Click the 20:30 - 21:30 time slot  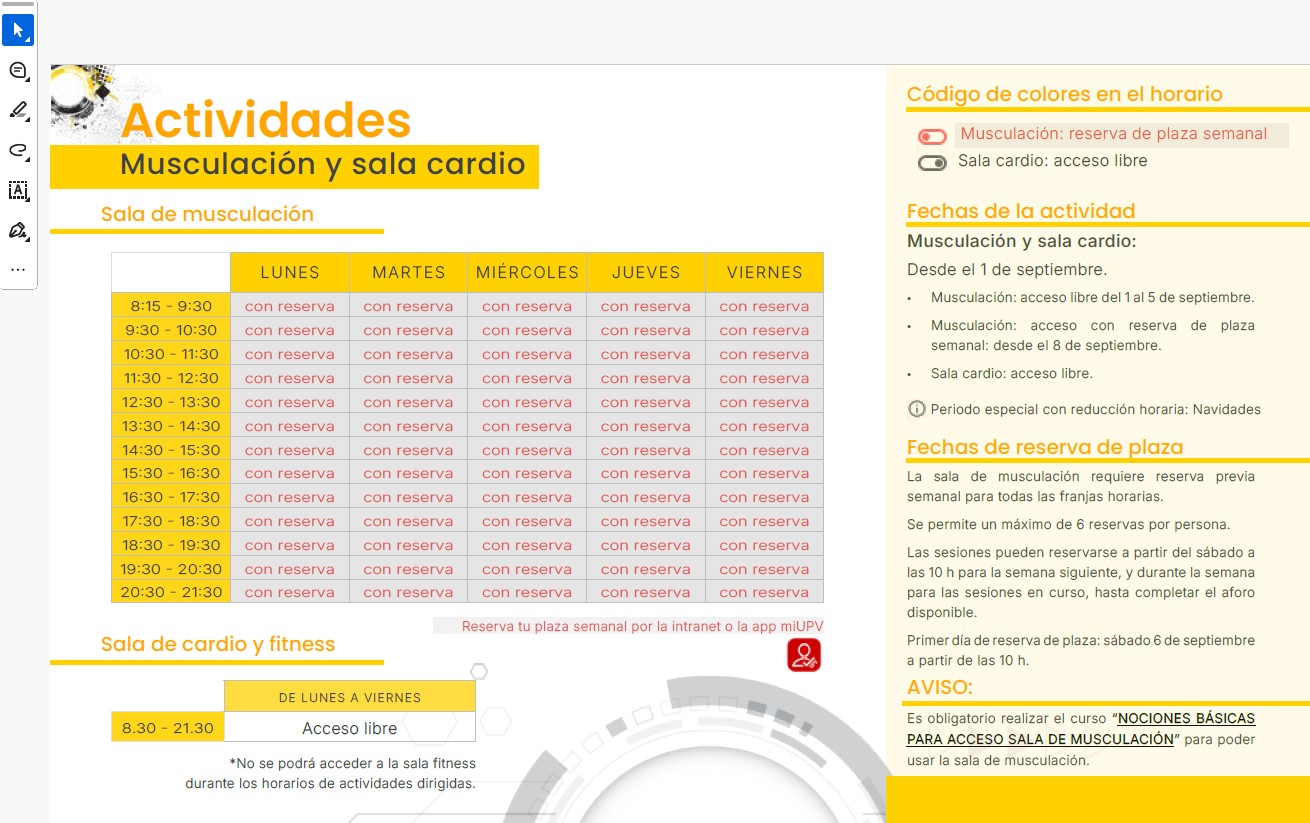[x=171, y=592]
